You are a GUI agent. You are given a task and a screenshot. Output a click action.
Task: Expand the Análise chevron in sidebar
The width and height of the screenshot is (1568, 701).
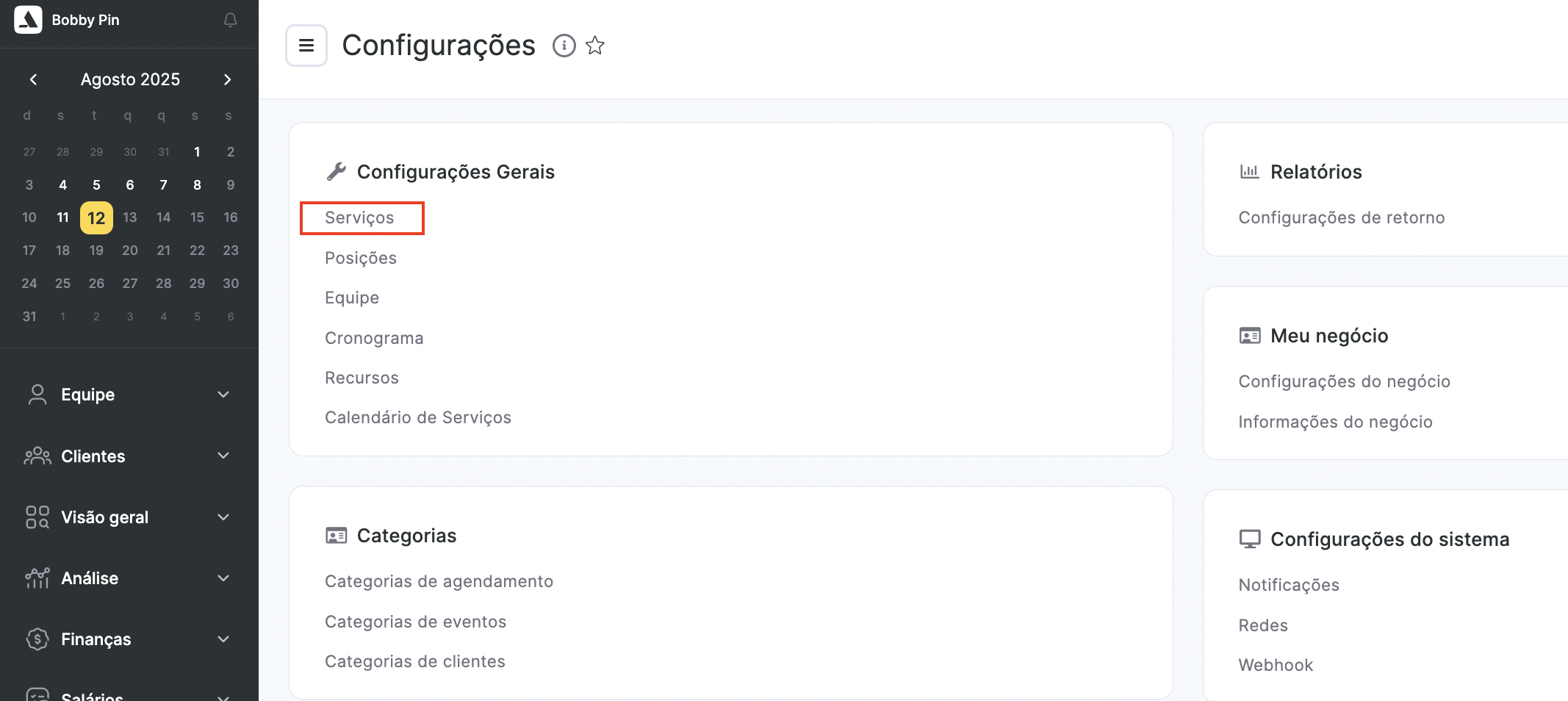(223, 578)
